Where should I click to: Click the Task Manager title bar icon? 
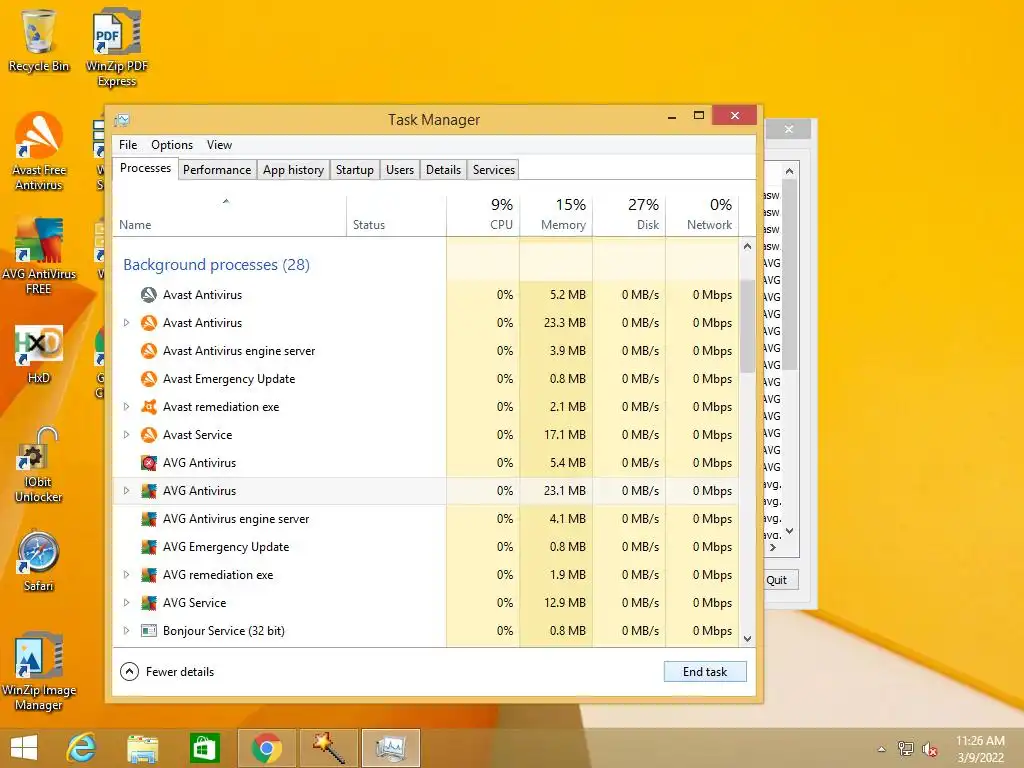[122, 120]
